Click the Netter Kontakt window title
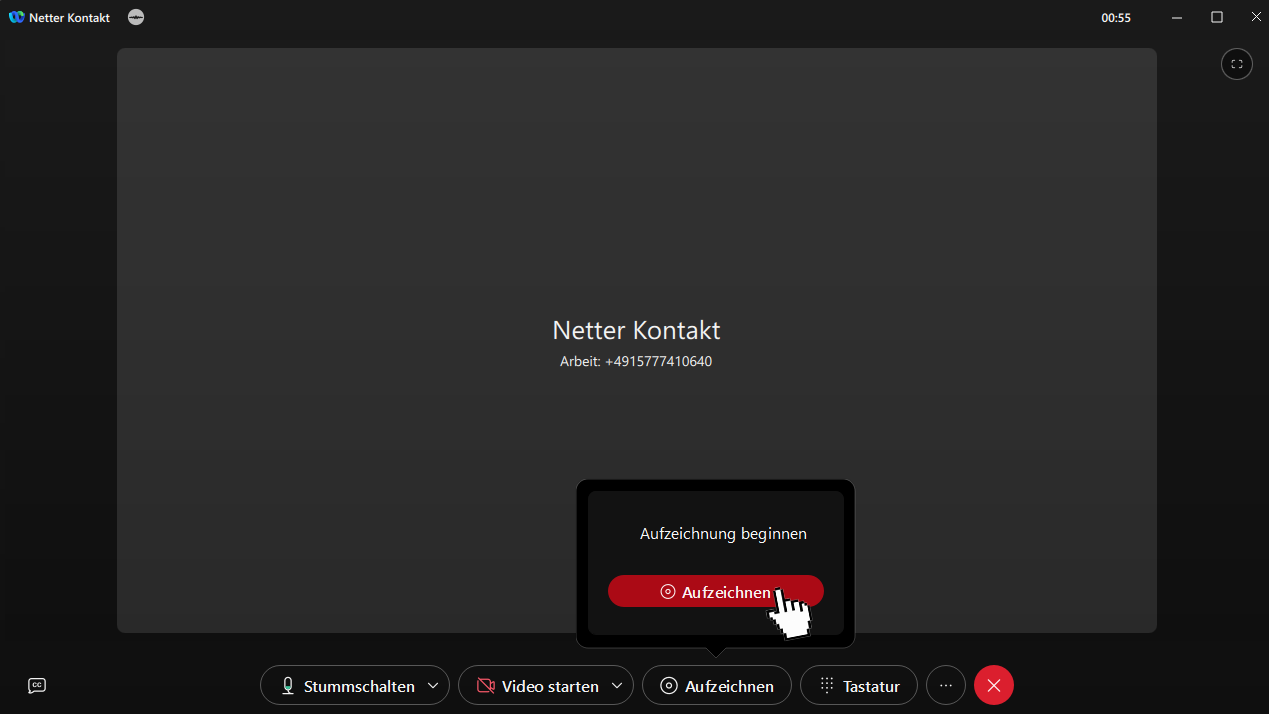Image resolution: width=1269 pixels, height=714 pixels. tap(70, 18)
